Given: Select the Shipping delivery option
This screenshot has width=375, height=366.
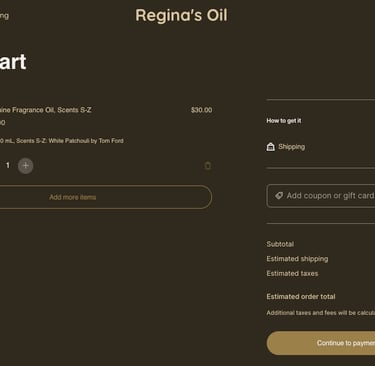Looking at the screenshot, I should [x=291, y=147].
